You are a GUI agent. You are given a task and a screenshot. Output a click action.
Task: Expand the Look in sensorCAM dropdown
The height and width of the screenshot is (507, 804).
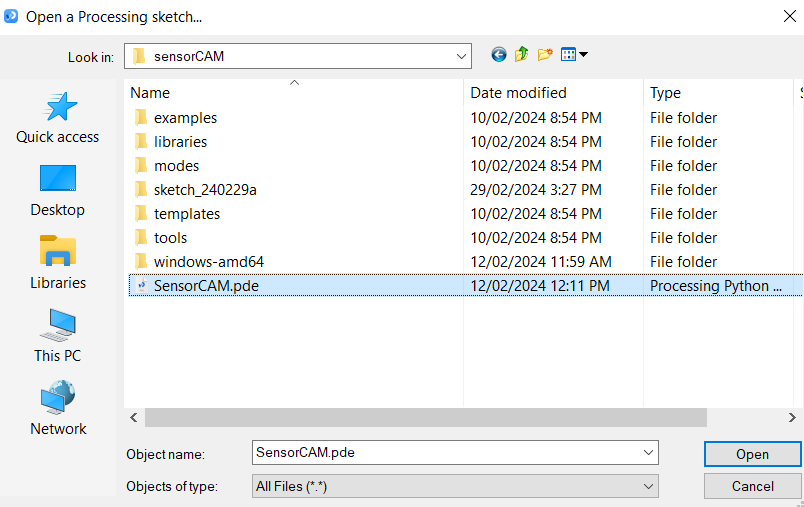461,56
